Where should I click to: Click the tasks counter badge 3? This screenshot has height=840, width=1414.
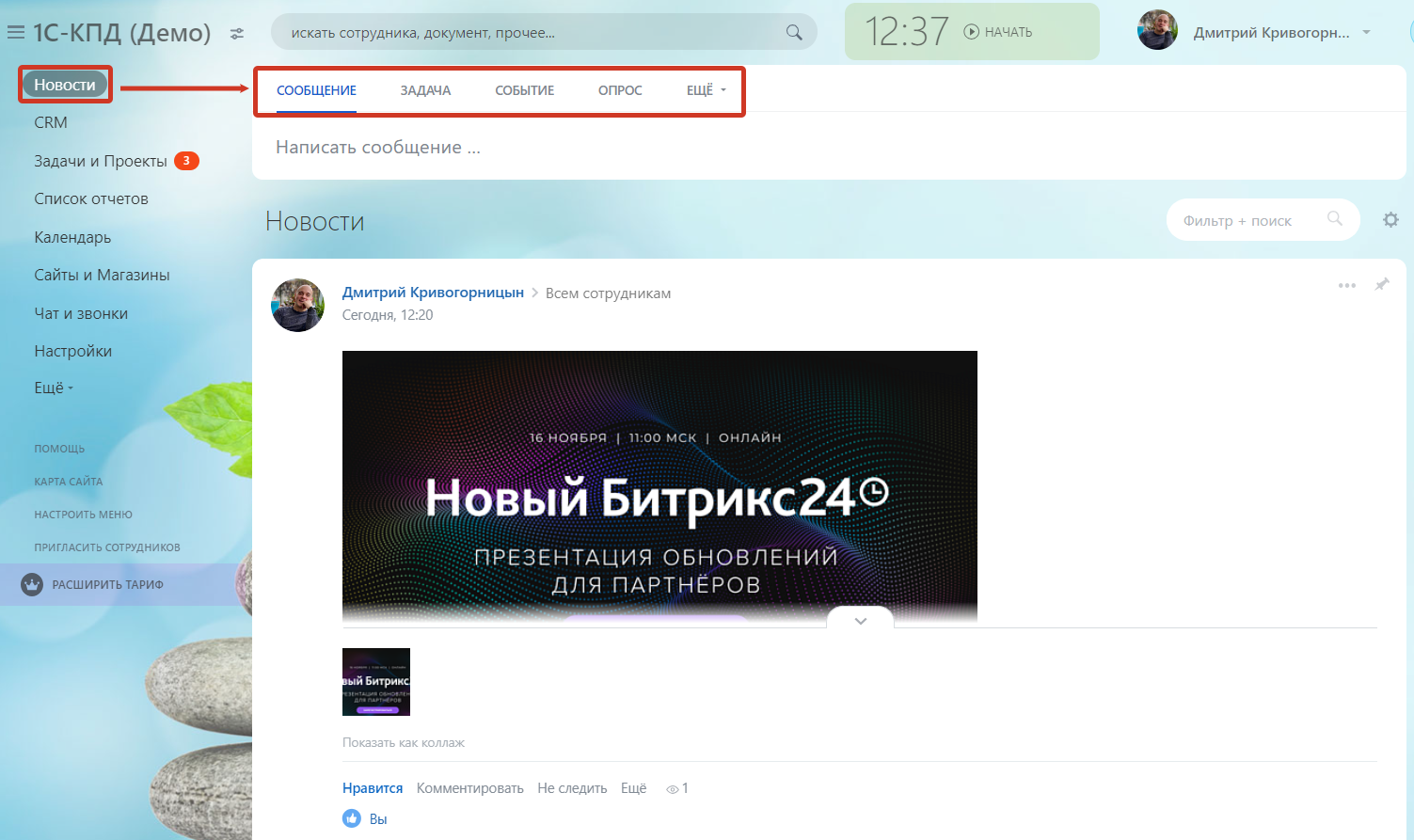[x=186, y=161]
